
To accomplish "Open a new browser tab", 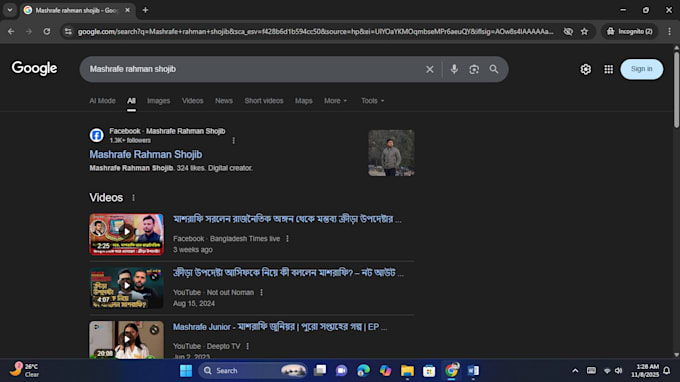I will pos(145,10).
